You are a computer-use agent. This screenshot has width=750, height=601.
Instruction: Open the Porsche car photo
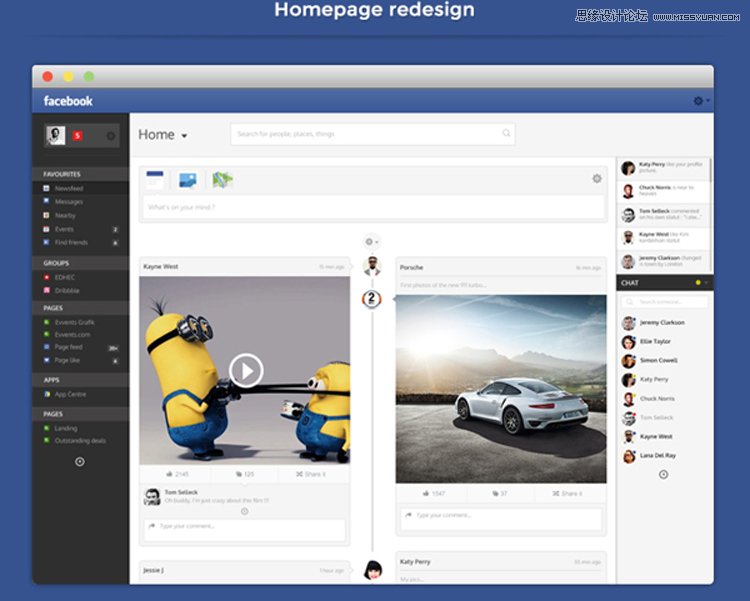(x=501, y=389)
